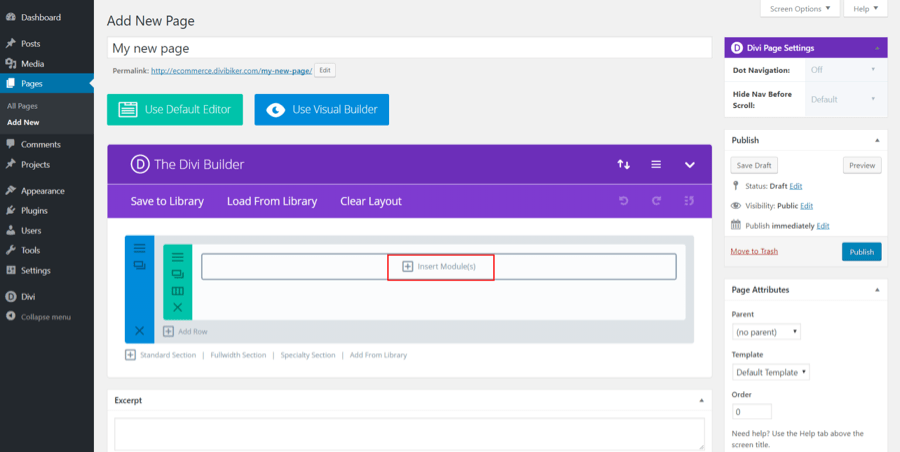Edit the permalink slug
Screen dimensions: 900x452
click(x=325, y=70)
